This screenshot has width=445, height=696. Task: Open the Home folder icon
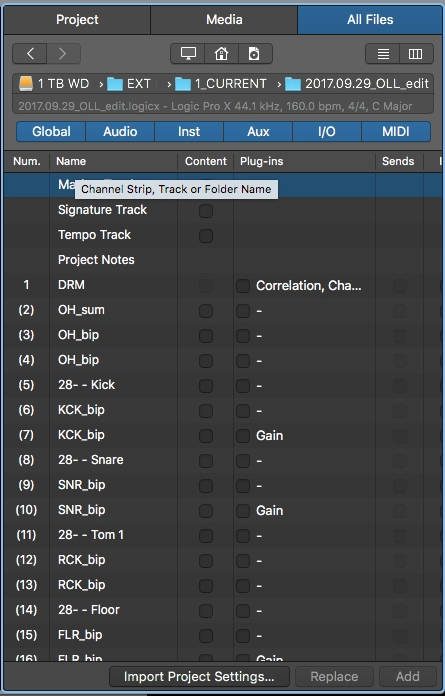pyautogui.click(x=221, y=54)
